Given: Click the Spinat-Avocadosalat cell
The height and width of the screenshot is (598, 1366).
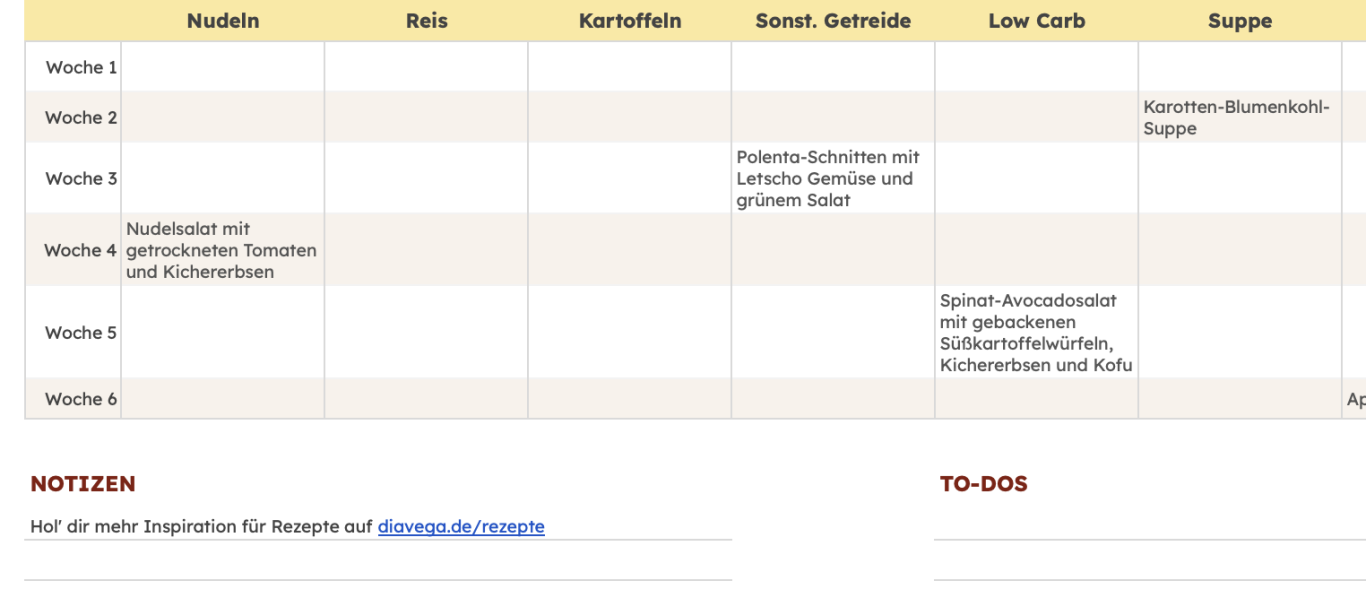Looking at the screenshot, I should [x=1036, y=332].
